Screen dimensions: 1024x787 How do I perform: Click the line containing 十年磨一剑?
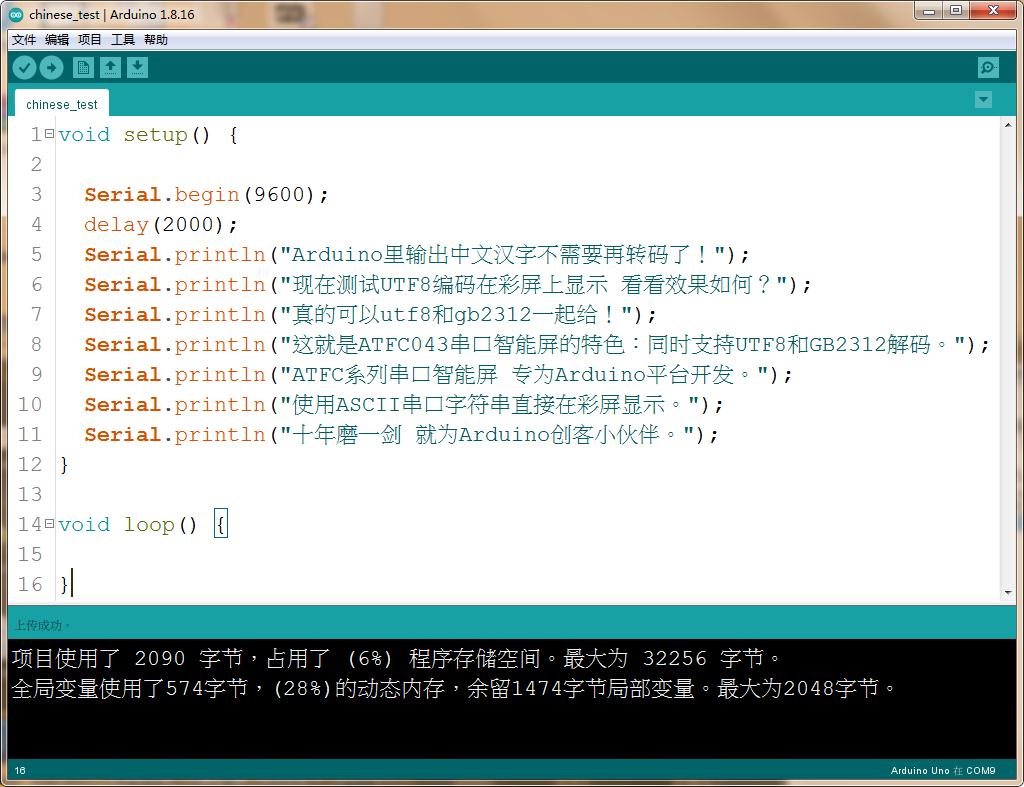pos(401,435)
